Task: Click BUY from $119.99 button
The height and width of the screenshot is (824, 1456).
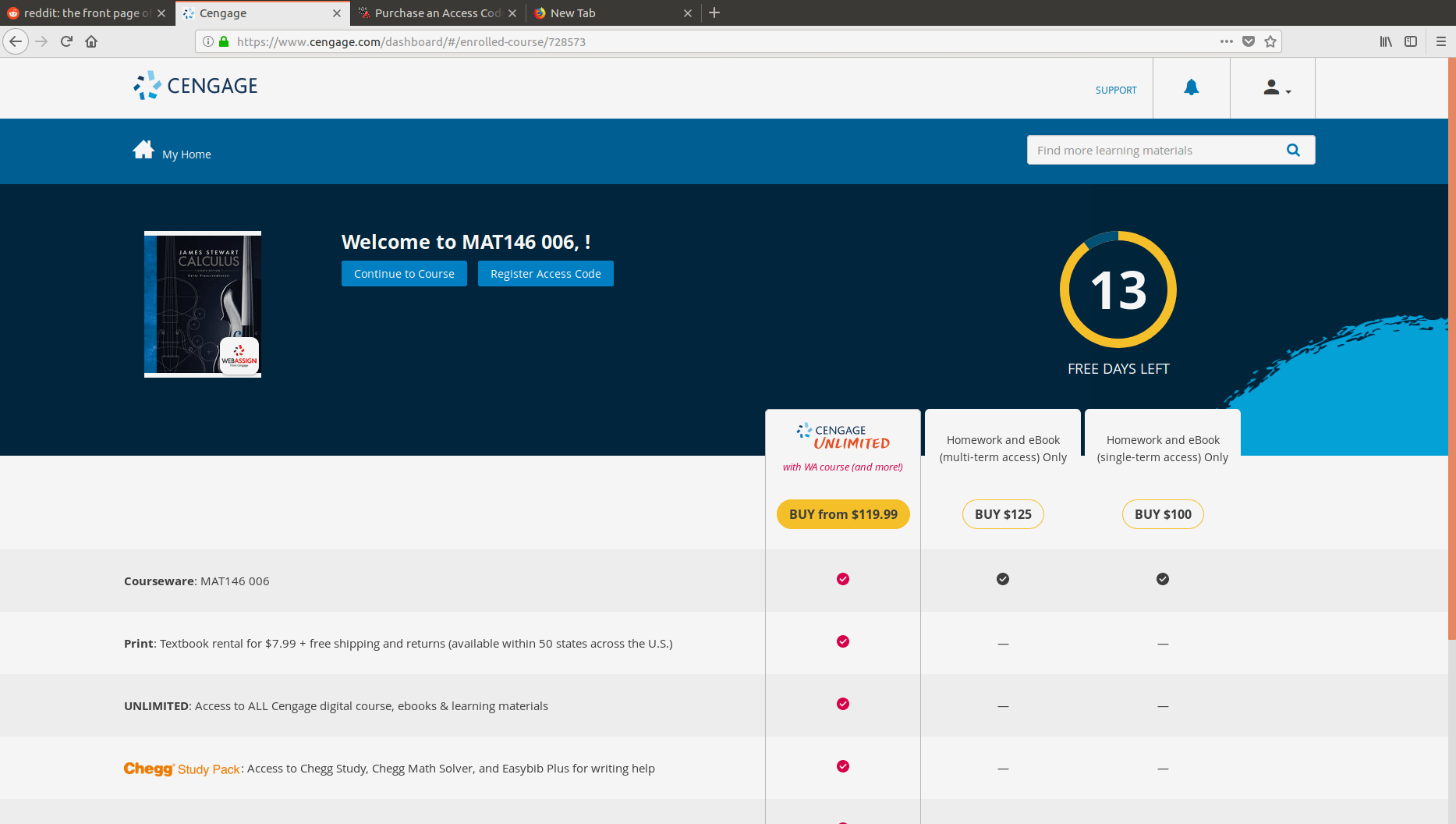Action: [x=843, y=514]
